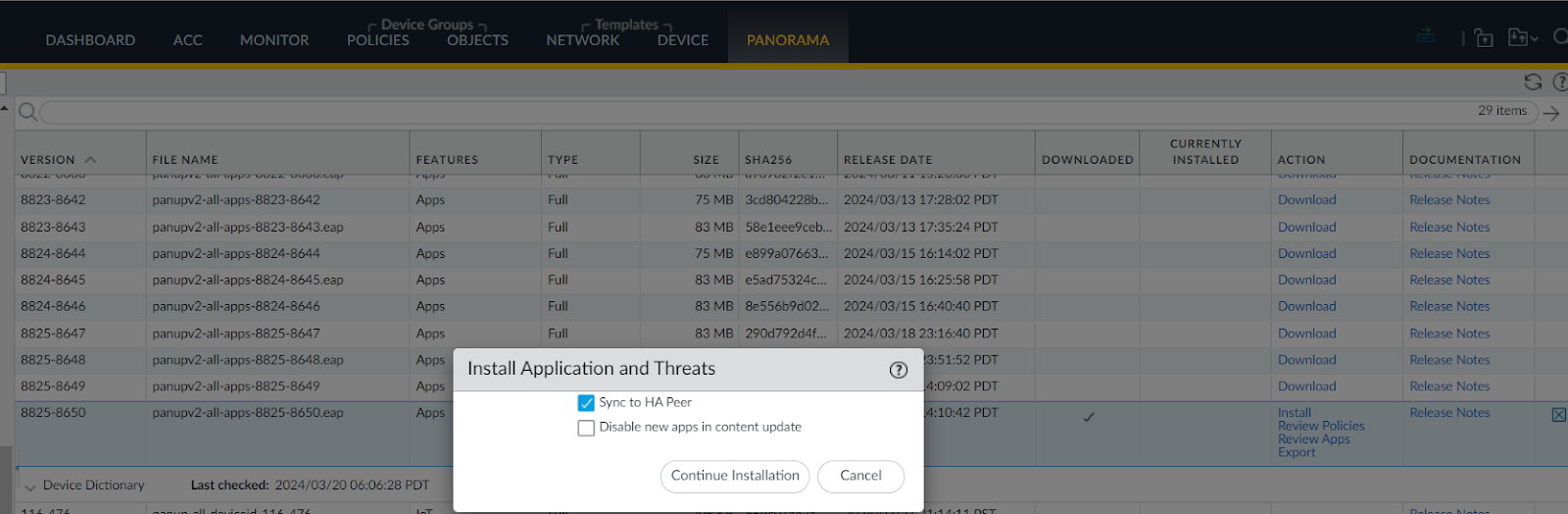
Task: Click the help icon in dialog header
Action: tap(898, 370)
